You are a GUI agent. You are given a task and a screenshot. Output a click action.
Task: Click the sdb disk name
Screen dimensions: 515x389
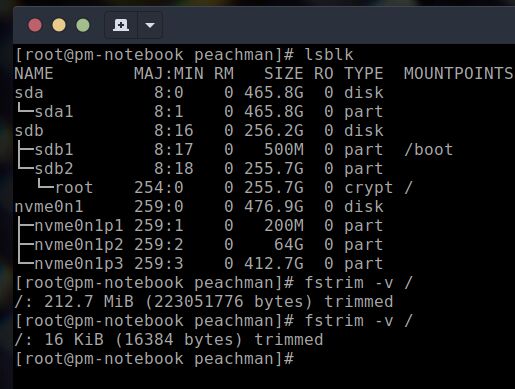pyautogui.click(x=29, y=130)
